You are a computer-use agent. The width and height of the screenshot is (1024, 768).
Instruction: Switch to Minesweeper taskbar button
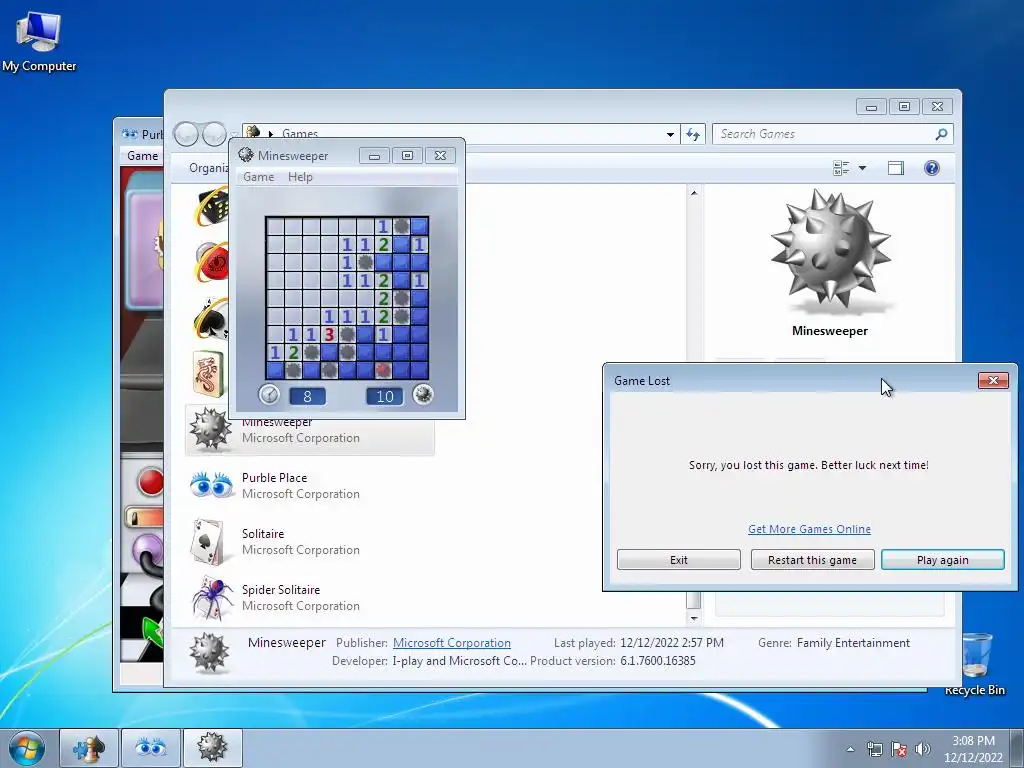click(x=212, y=748)
